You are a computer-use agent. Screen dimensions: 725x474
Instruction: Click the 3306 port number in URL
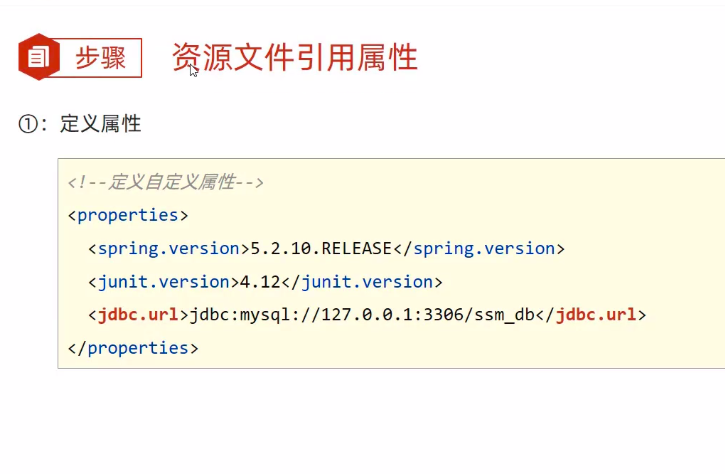tap(443, 315)
